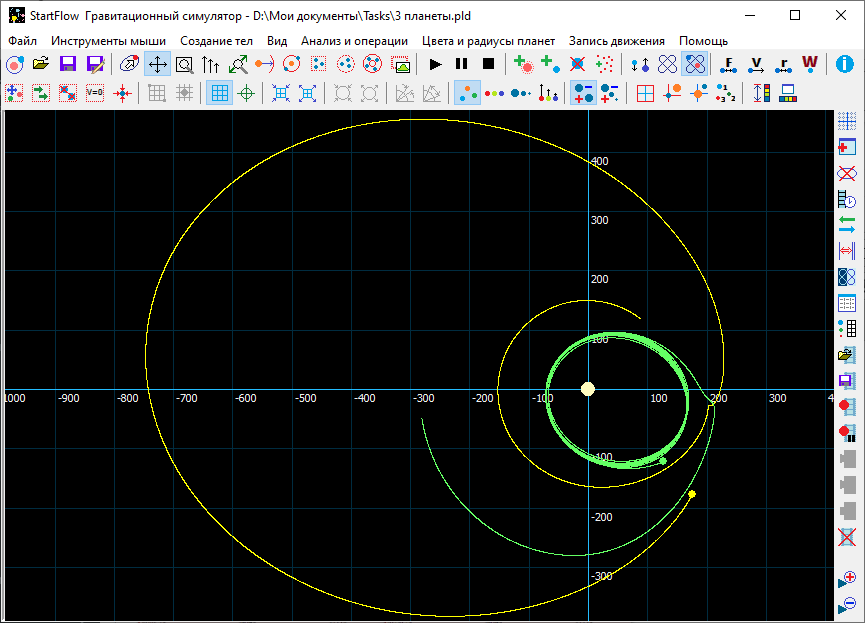
Task: Click the decreasing blue circles size icon
Action: coord(521,93)
